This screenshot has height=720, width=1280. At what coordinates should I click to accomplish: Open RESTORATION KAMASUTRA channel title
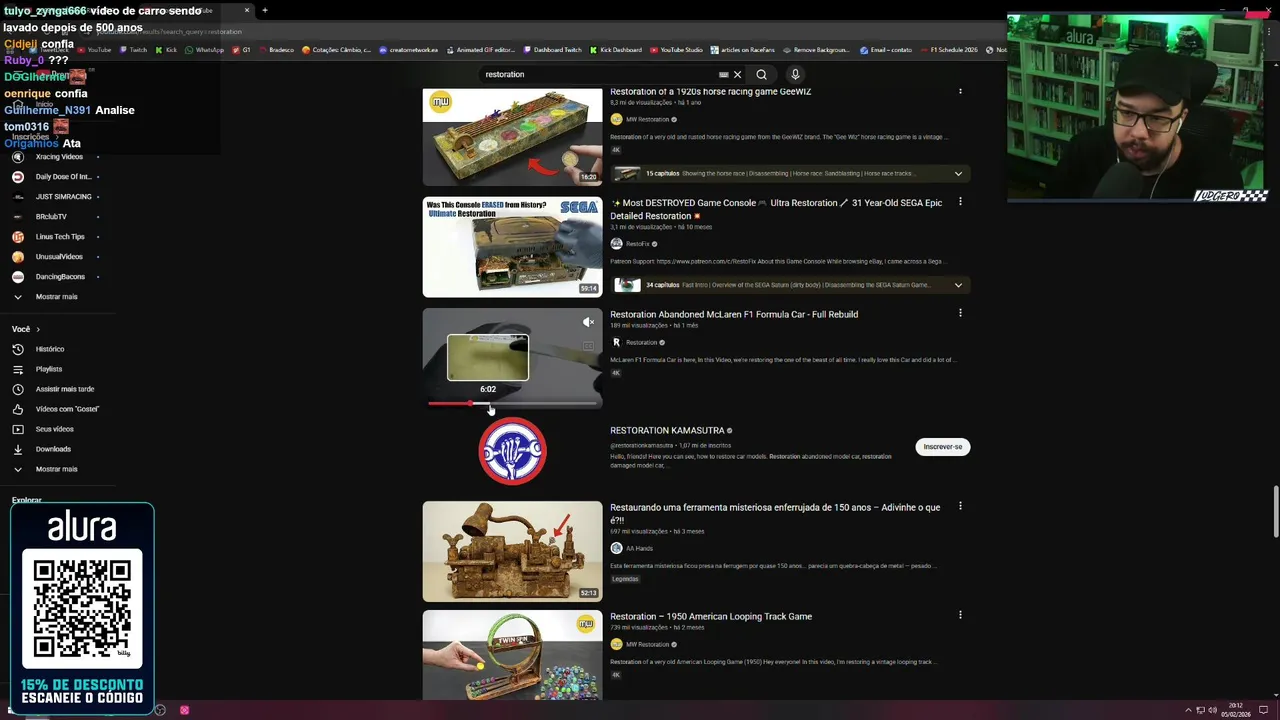(x=667, y=431)
